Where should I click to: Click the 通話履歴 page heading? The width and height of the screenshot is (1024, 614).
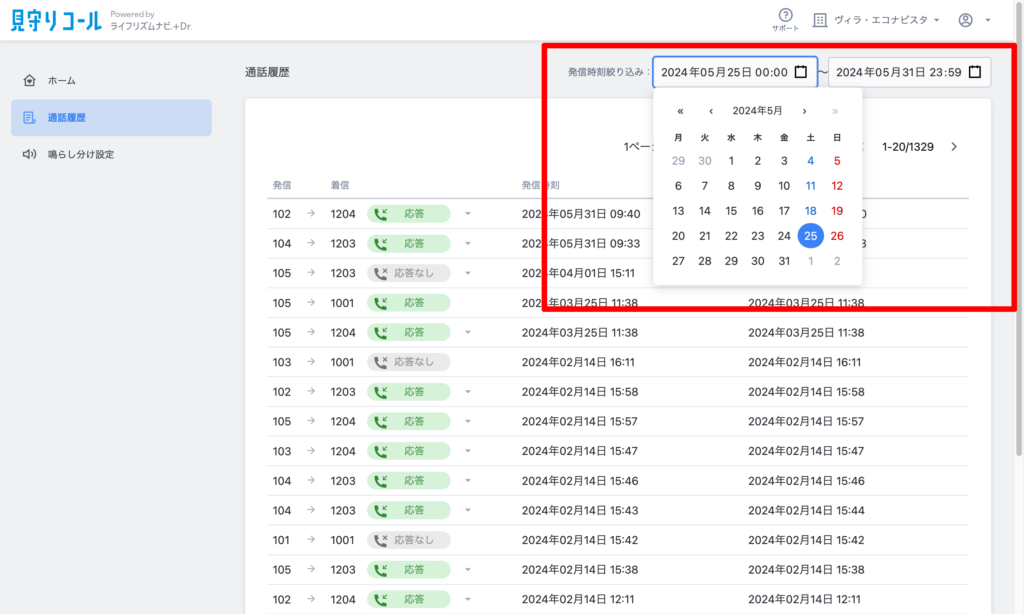pyautogui.click(x=267, y=73)
